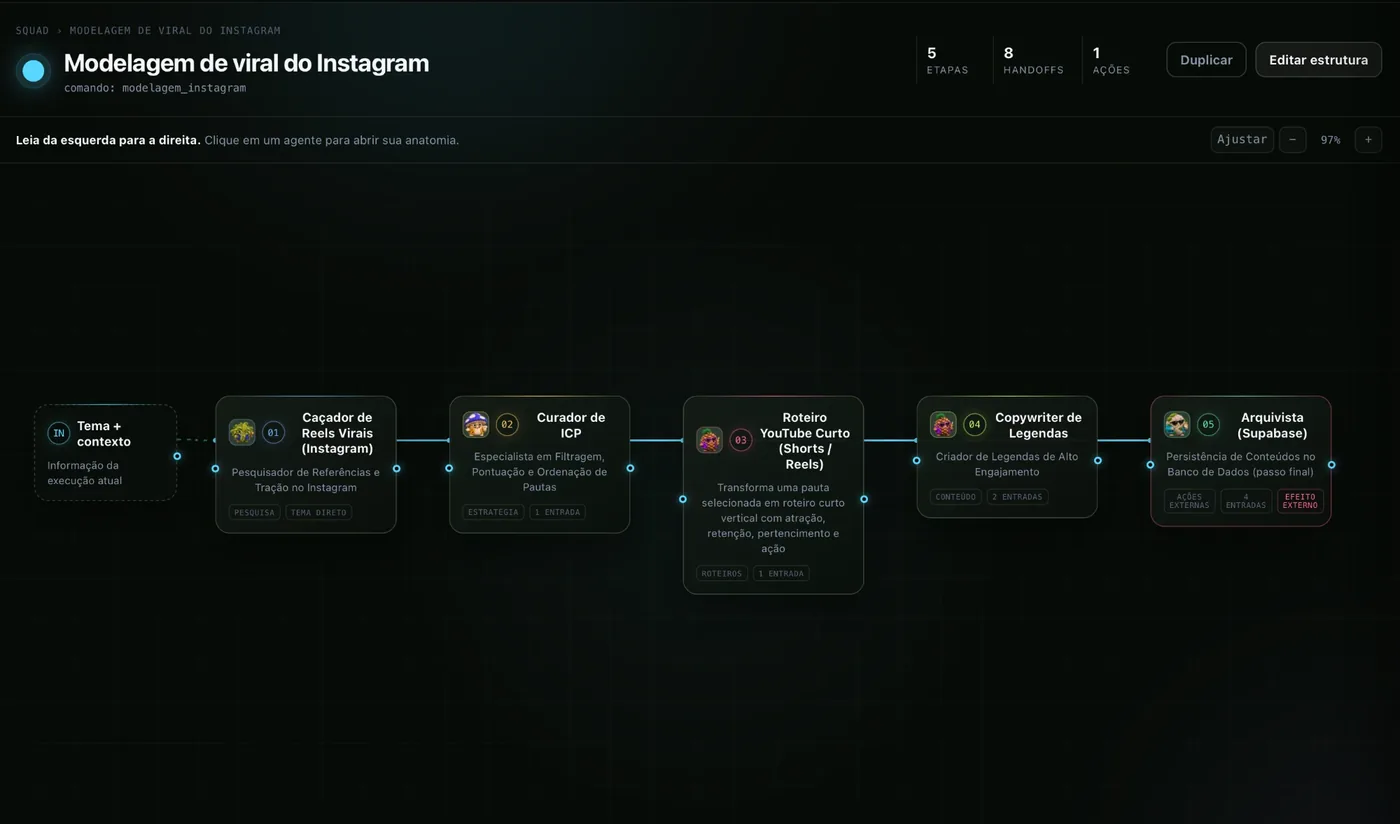1400x824 pixels.
Task: Click the ESTRATEGIA tag
Action: [493, 512]
